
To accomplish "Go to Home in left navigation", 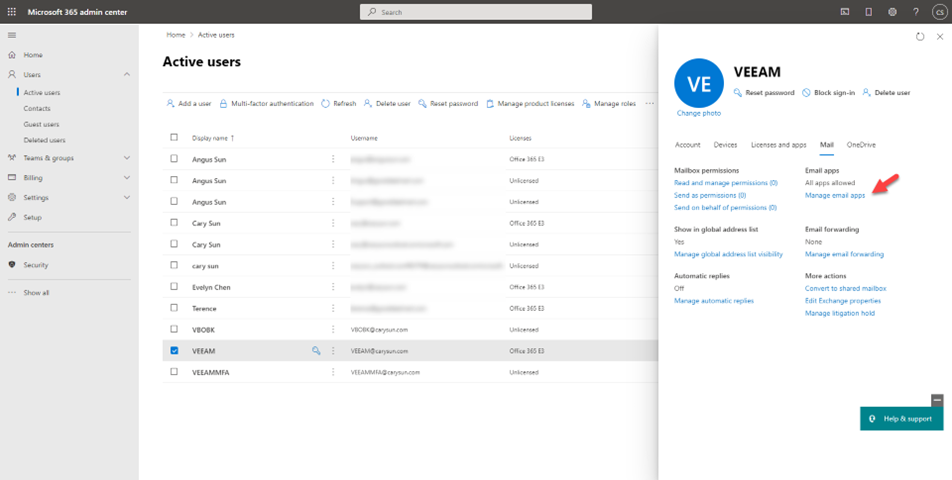I will coord(33,55).
